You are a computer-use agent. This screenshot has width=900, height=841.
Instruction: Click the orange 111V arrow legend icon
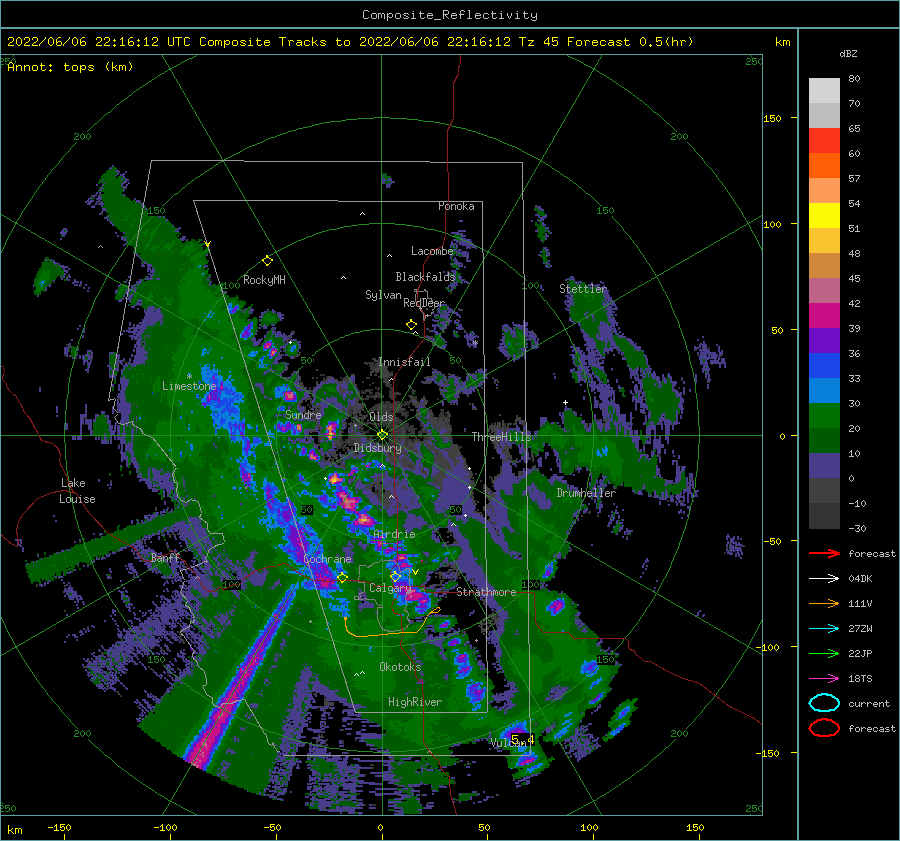(x=824, y=603)
